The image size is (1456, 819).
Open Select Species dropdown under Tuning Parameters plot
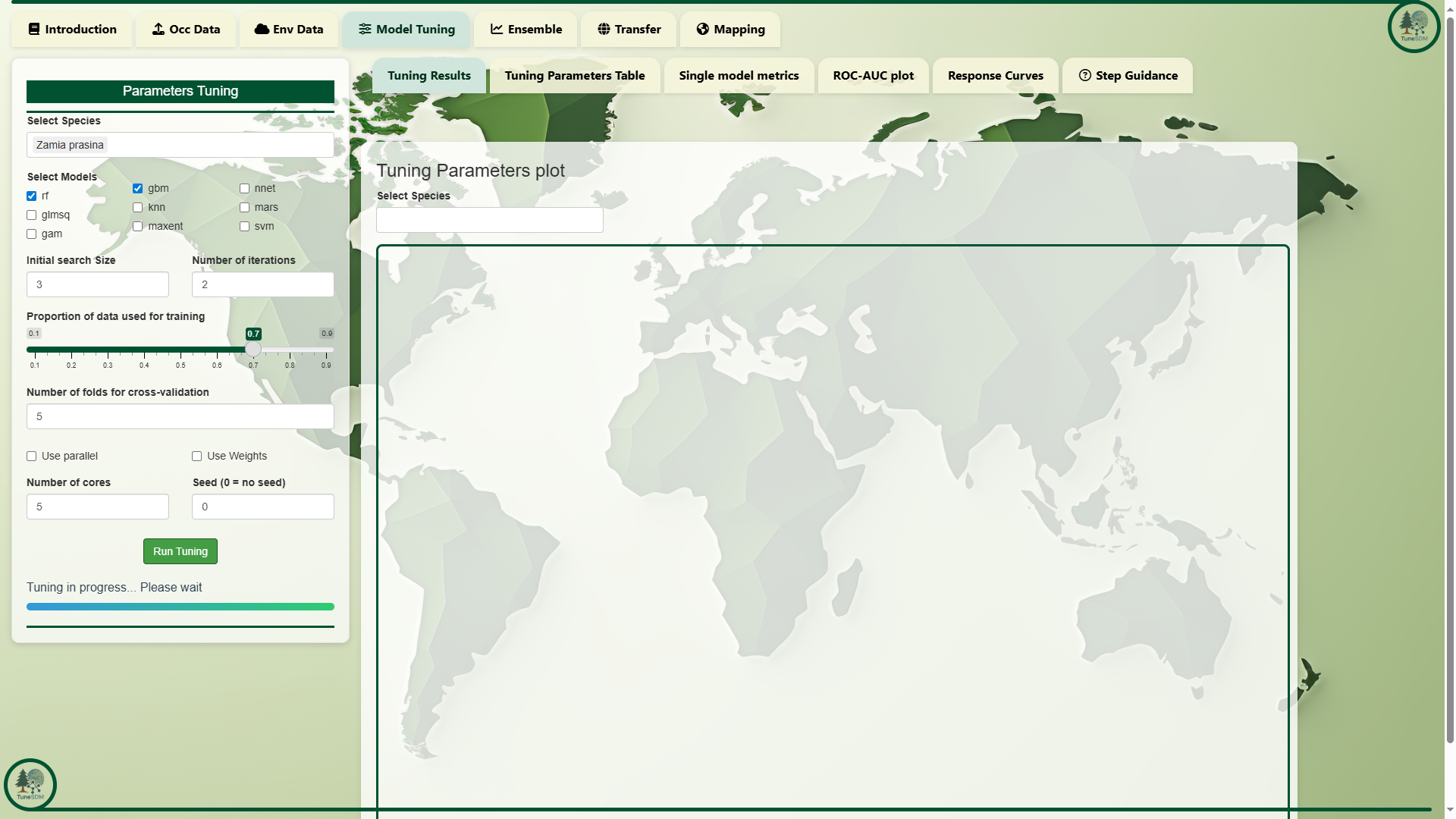point(490,221)
